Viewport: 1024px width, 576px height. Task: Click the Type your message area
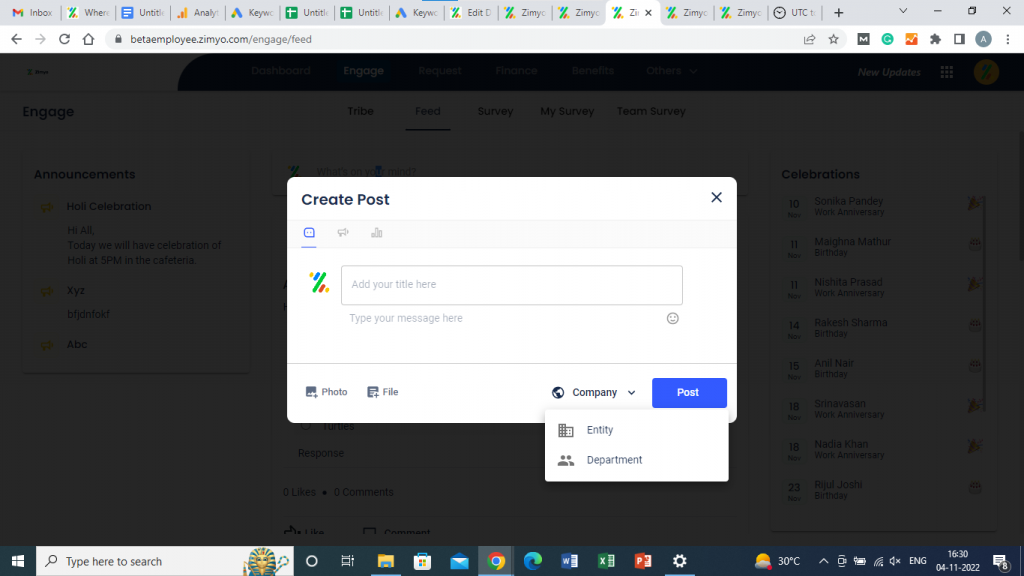tap(500, 318)
